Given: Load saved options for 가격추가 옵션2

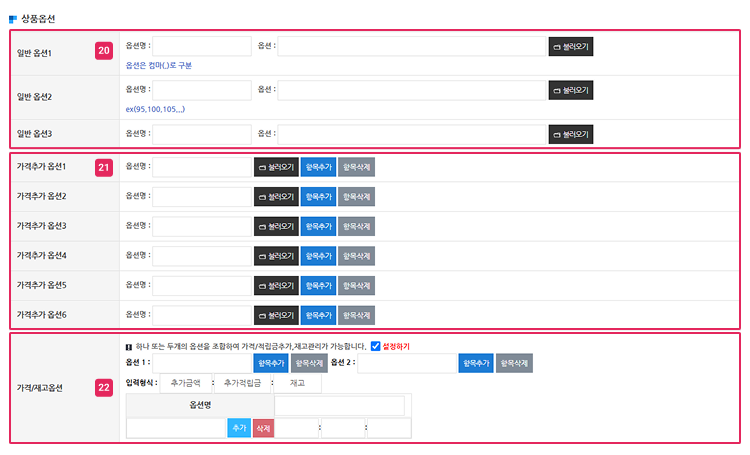Looking at the screenshot, I should pyautogui.click(x=276, y=197).
